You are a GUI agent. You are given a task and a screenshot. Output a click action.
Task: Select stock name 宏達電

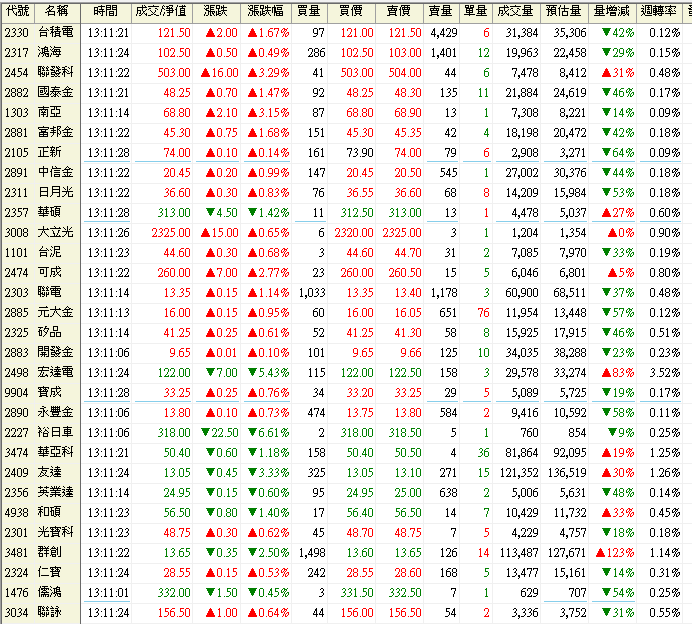pyautogui.click(x=56, y=372)
